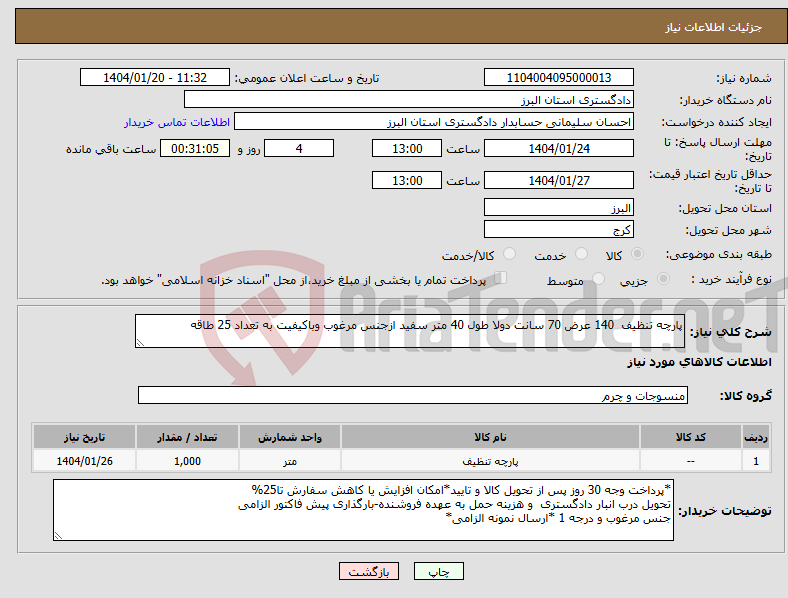The width and height of the screenshot is (788, 598).
Task: Click goods group field منسوجات و چرم
Action: click(413, 395)
